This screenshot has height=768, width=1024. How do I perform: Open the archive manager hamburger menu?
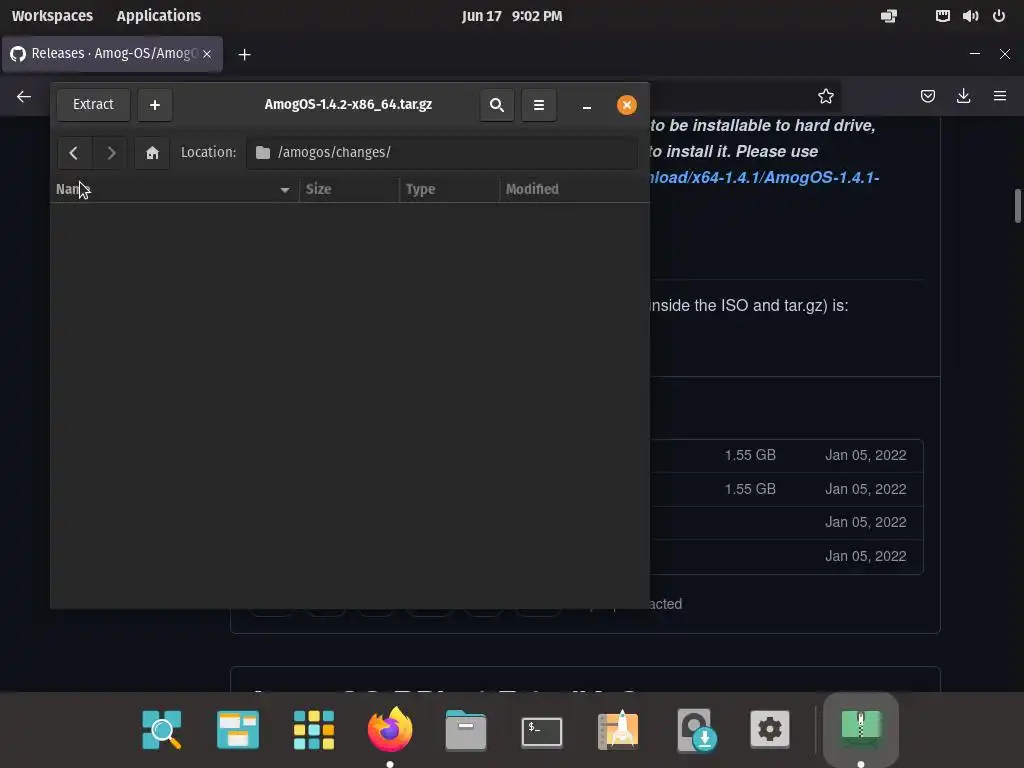point(539,104)
